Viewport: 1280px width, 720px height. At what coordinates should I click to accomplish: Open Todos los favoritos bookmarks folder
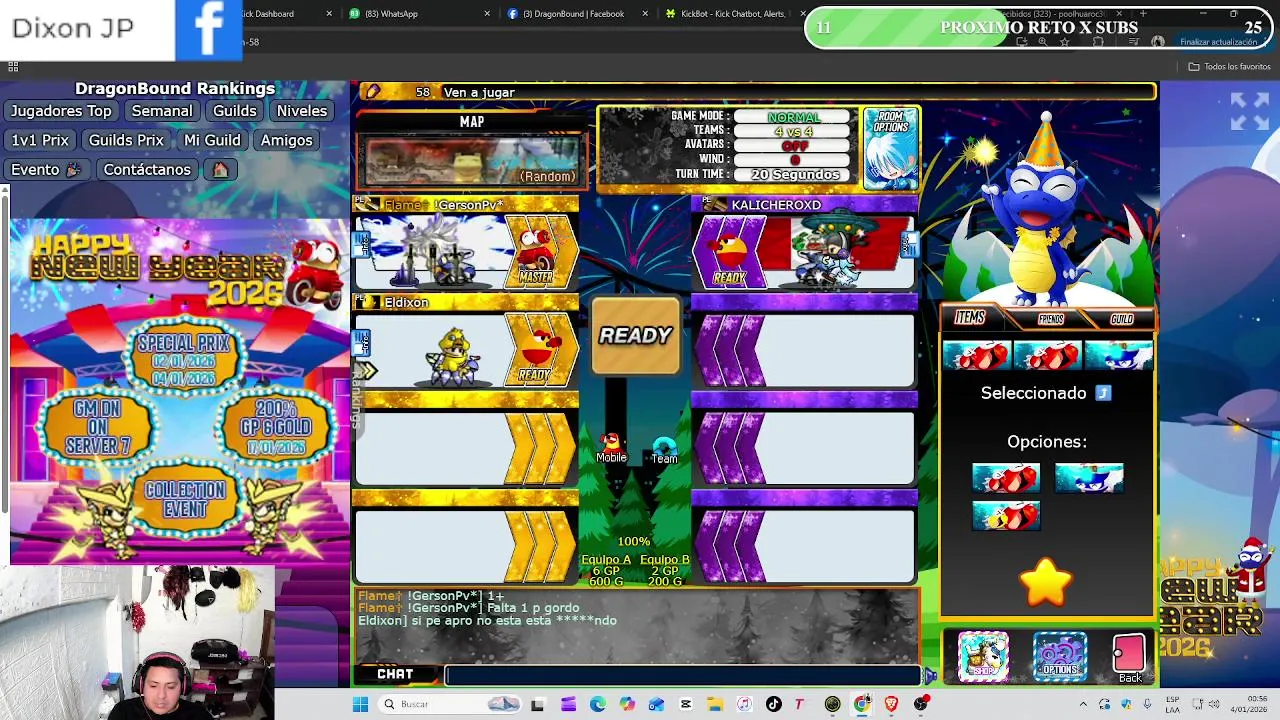tap(1229, 67)
